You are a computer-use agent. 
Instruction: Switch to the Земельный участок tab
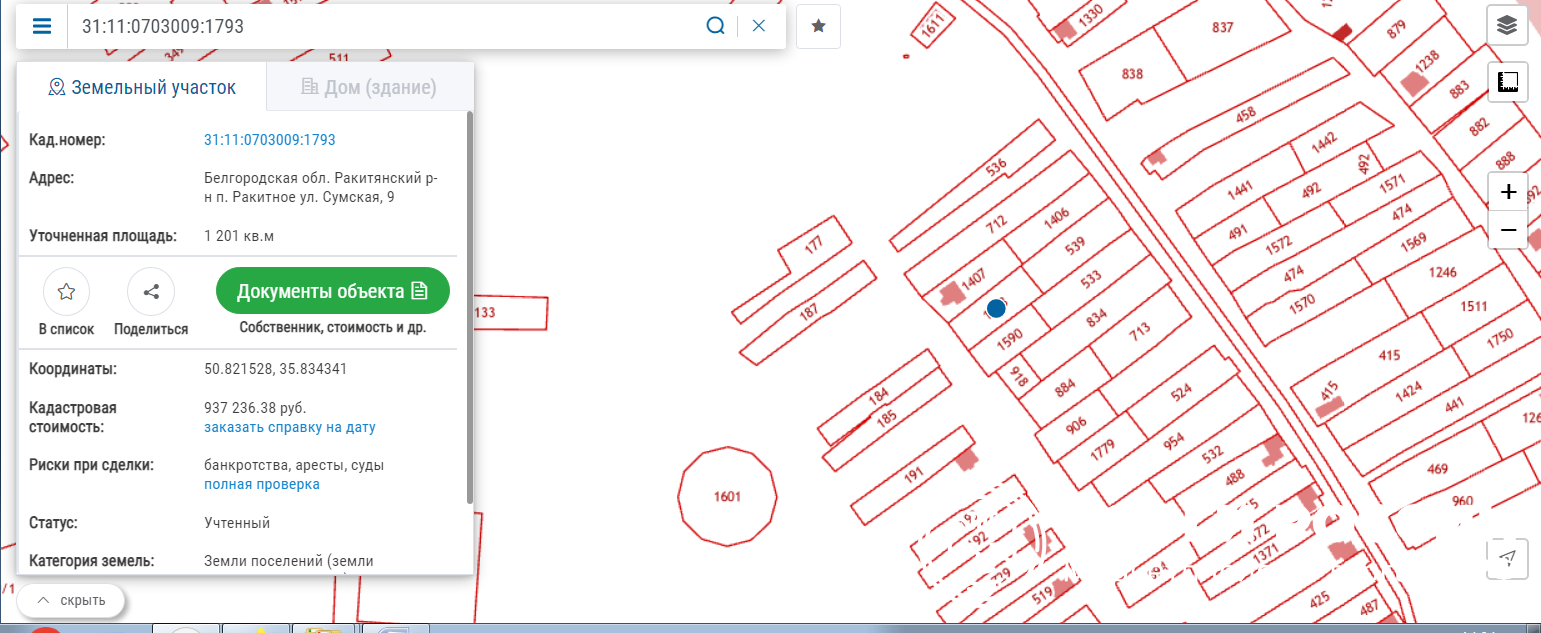click(142, 88)
